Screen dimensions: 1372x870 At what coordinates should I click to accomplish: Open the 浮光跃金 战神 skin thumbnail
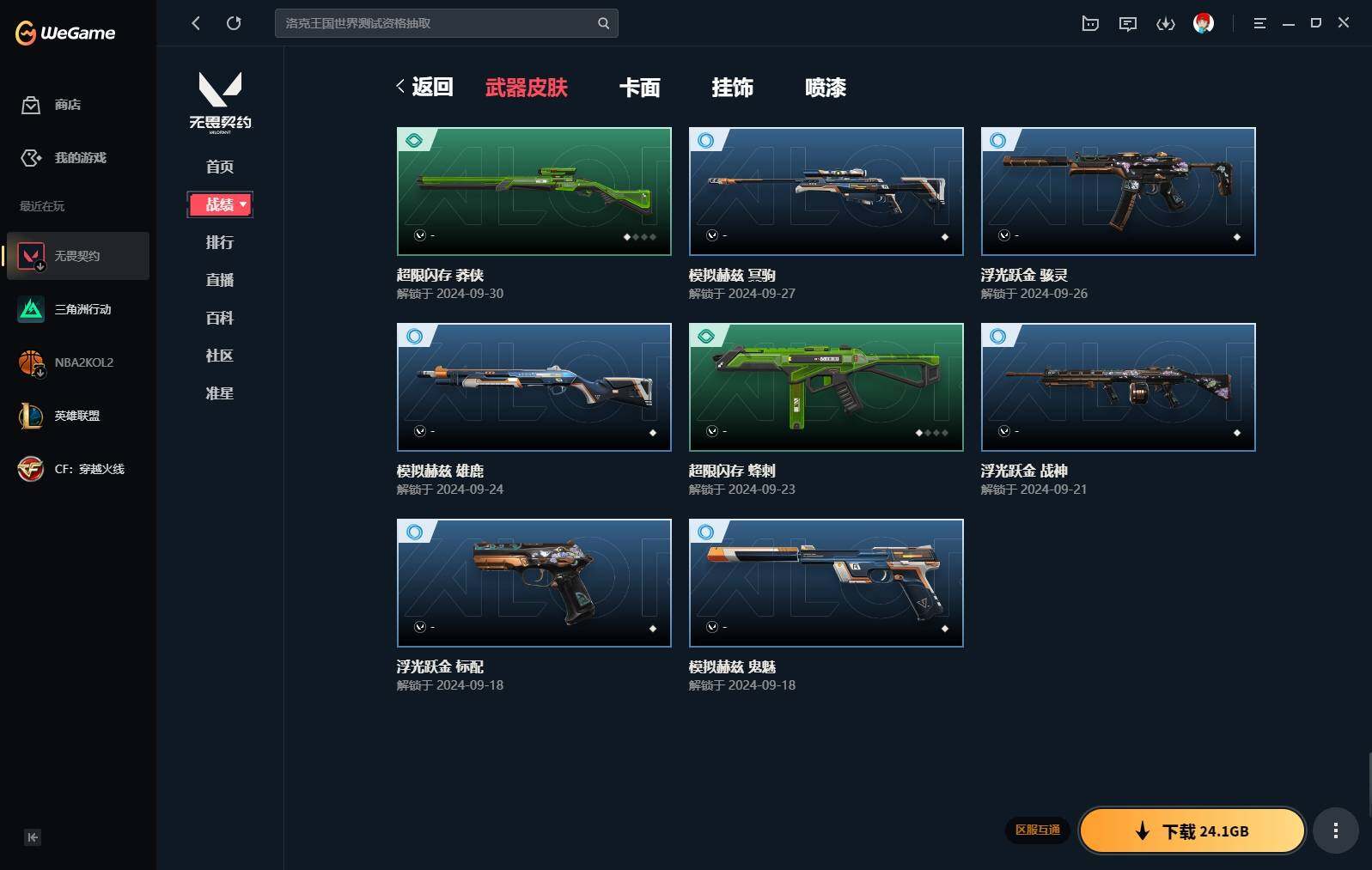coord(1119,387)
